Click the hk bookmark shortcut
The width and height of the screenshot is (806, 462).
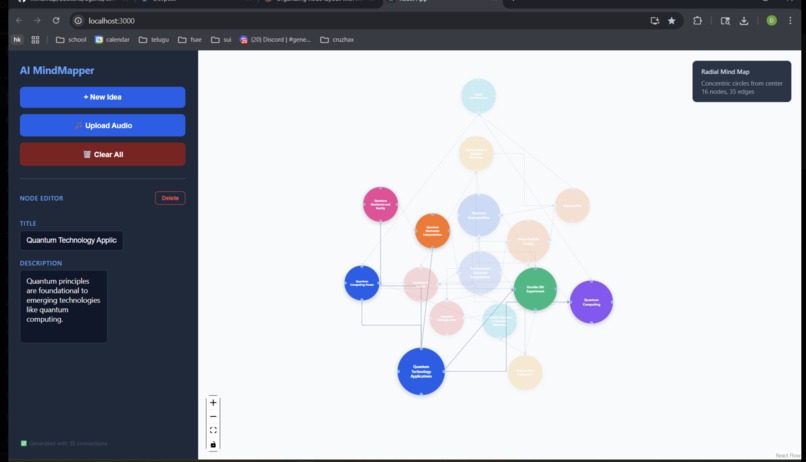point(17,40)
